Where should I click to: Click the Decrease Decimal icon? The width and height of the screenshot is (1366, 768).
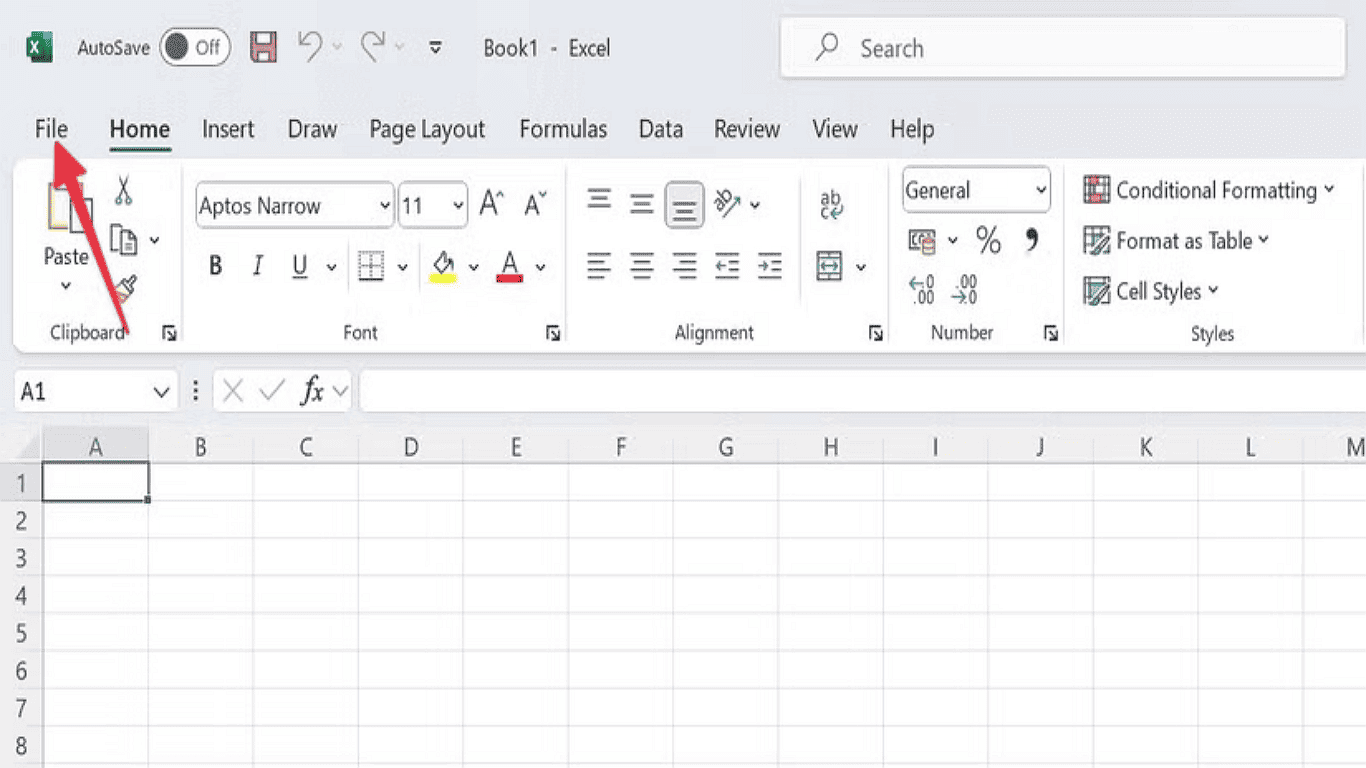coord(964,290)
